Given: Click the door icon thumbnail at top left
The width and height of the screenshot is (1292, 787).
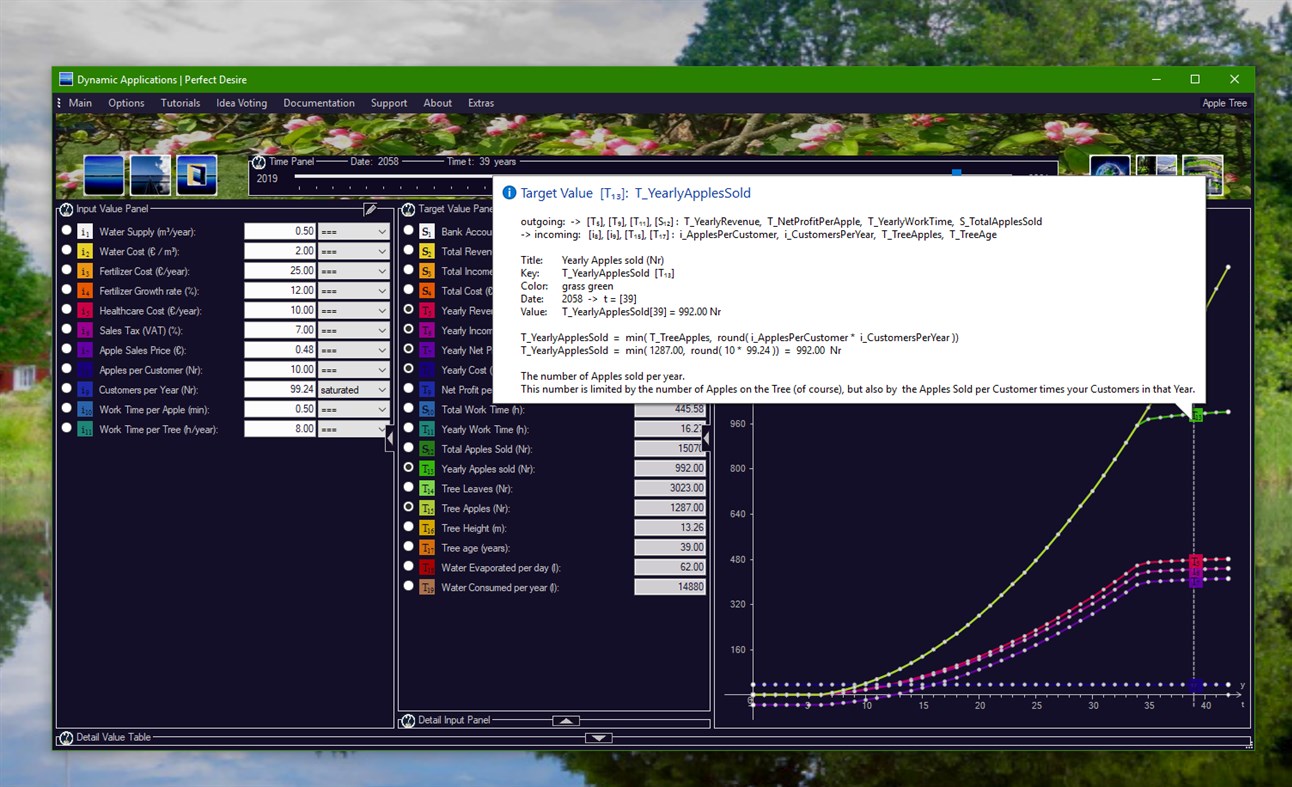Looking at the screenshot, I should click(197, 175).
